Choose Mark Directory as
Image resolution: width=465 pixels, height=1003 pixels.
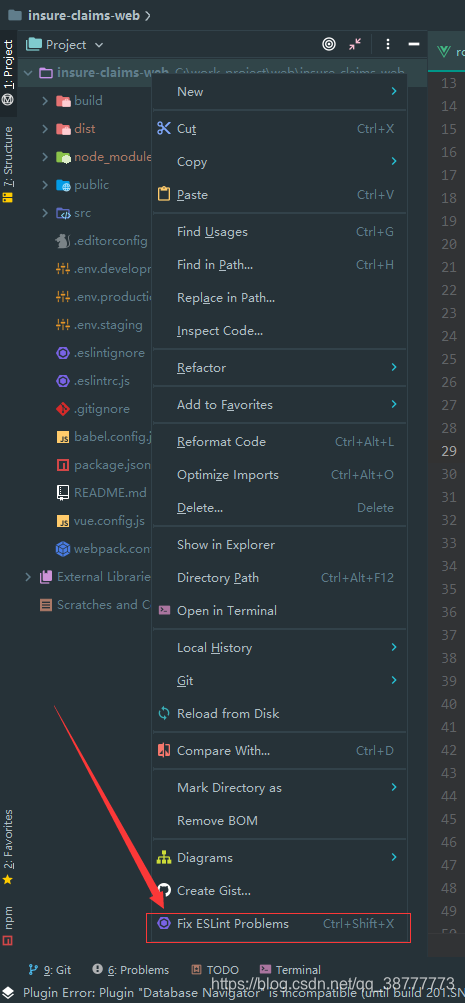[279, 787]
